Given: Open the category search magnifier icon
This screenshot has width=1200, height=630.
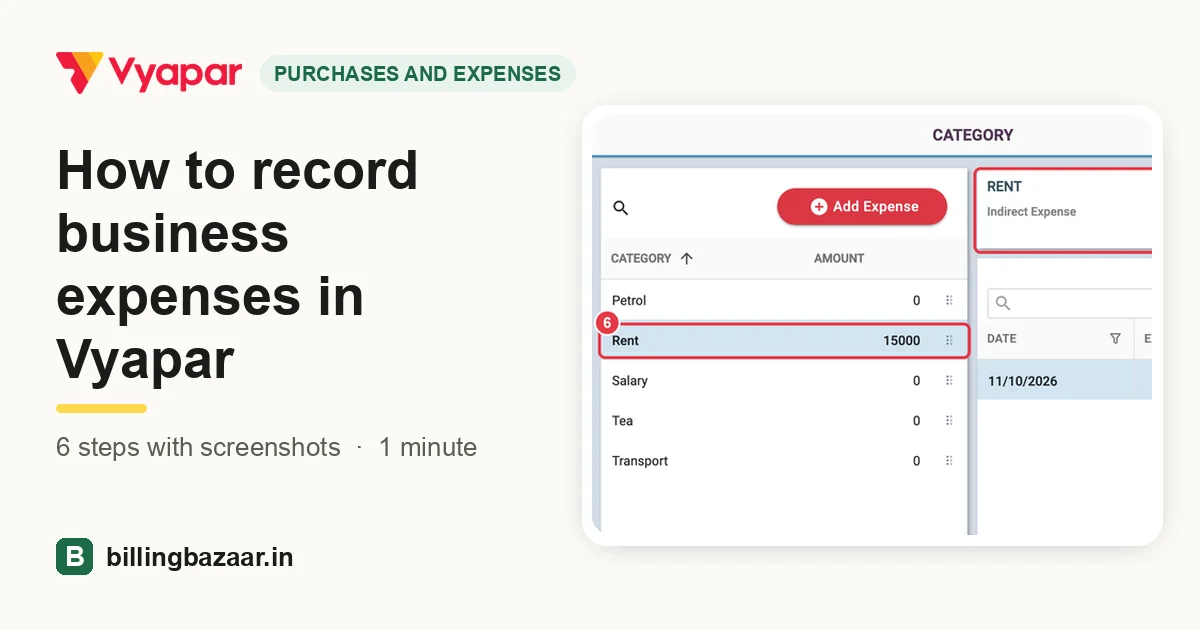Looking at the screenshot, I should [x=620, y=208].
